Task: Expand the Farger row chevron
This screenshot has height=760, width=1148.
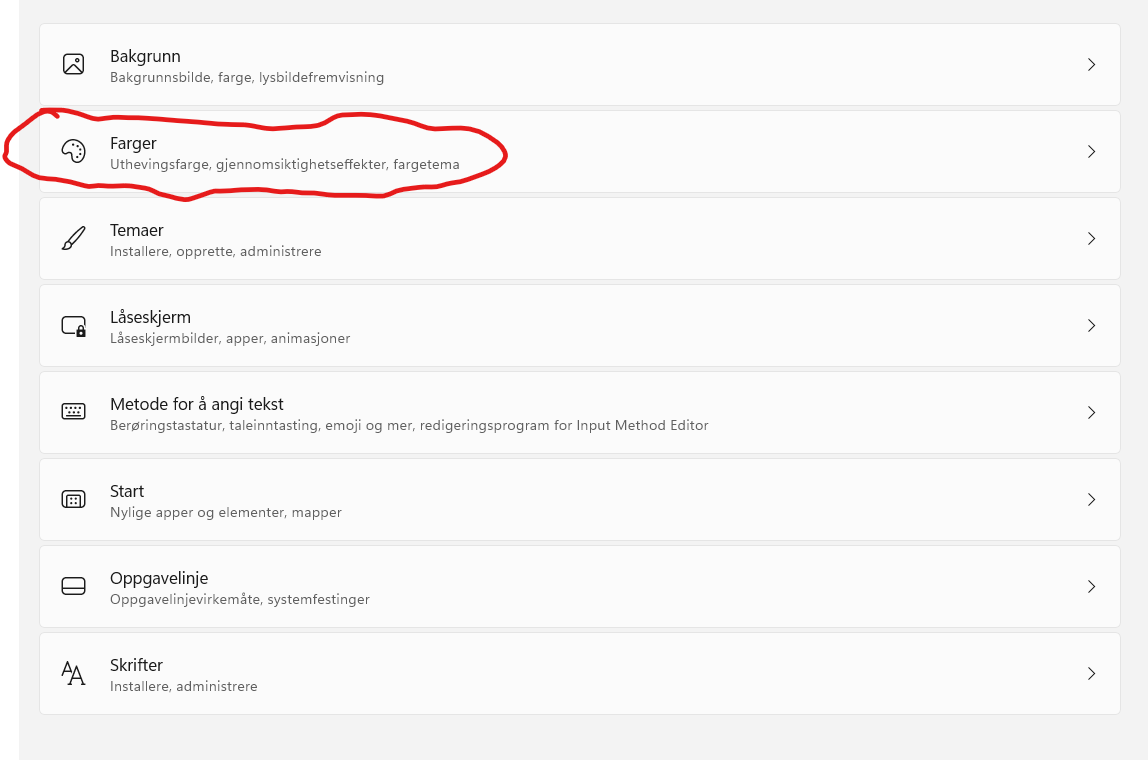Action: (1091, 152)
